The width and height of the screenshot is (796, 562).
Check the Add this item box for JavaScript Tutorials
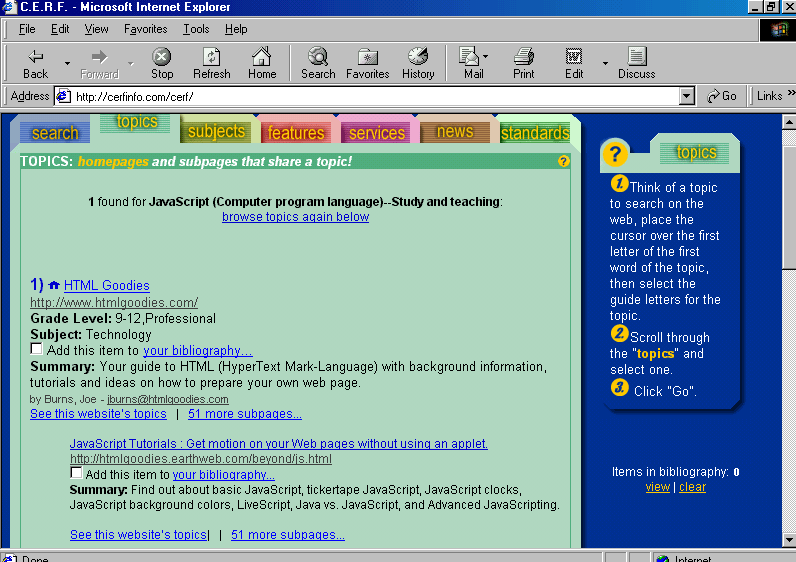76,473
